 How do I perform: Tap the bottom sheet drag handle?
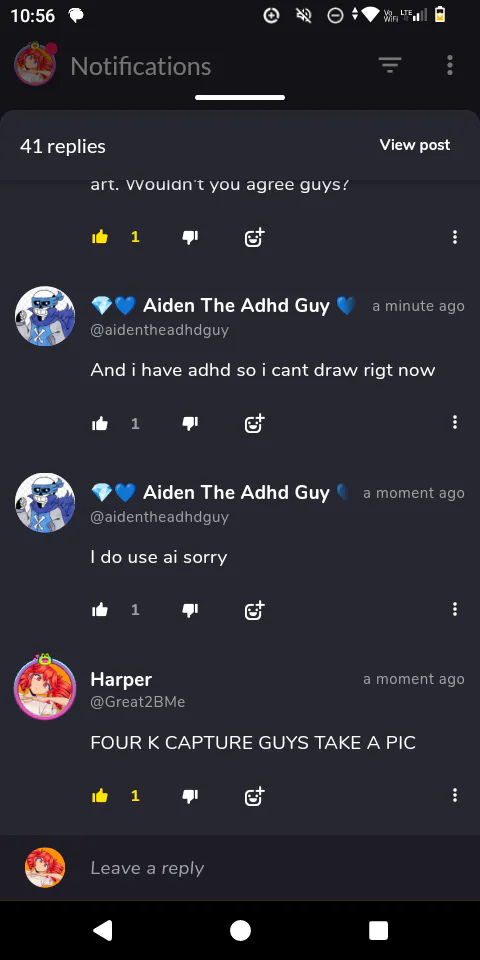pyautogui.click(x=240, y=97)
